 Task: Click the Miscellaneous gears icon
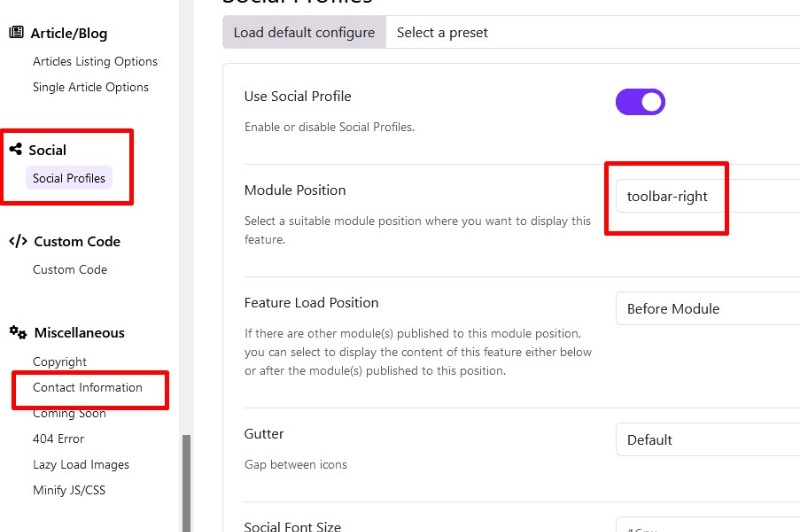click(17, 332)
